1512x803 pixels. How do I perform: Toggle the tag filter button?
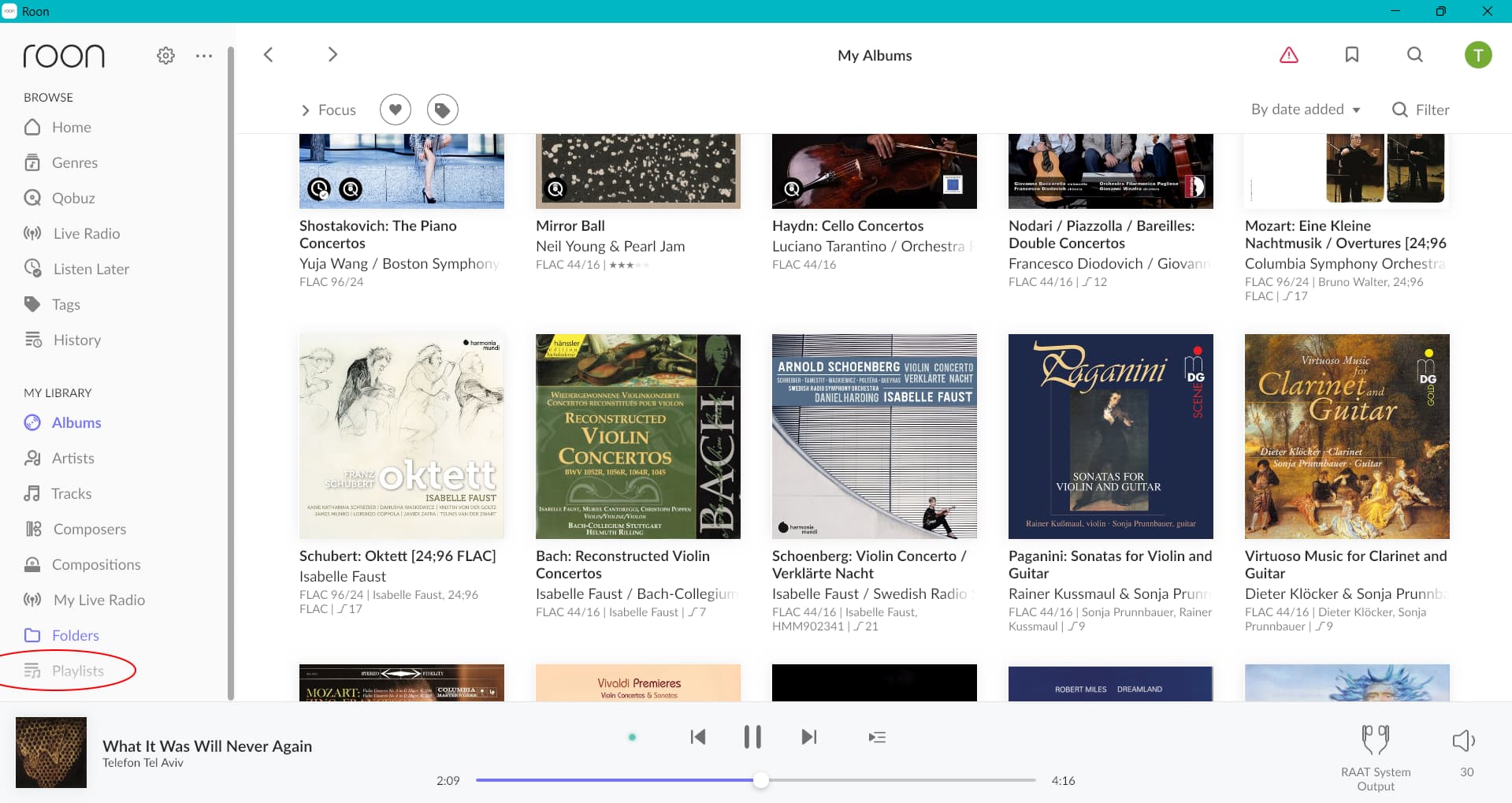443,110
